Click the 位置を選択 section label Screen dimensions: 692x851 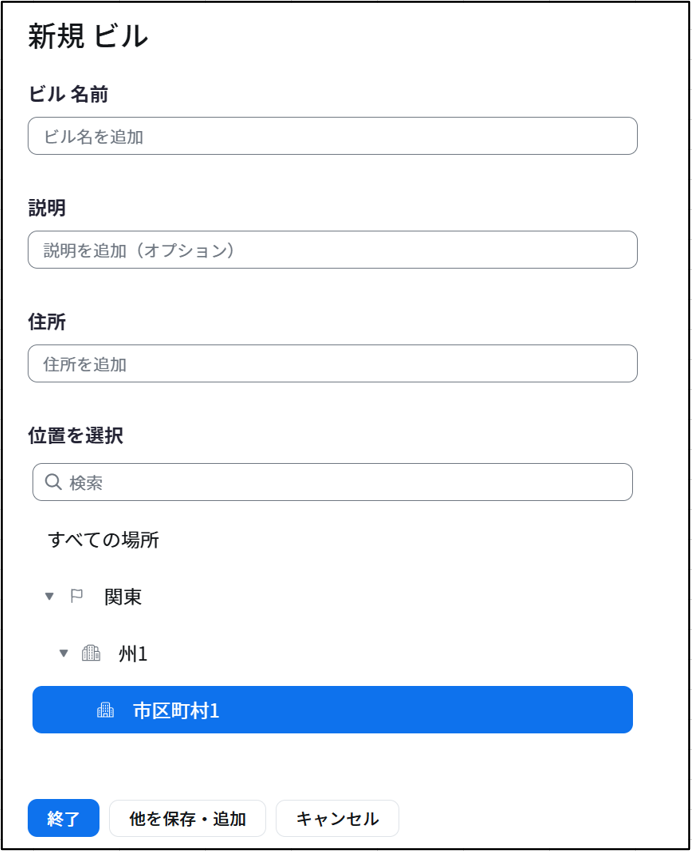tap(76, 436)
